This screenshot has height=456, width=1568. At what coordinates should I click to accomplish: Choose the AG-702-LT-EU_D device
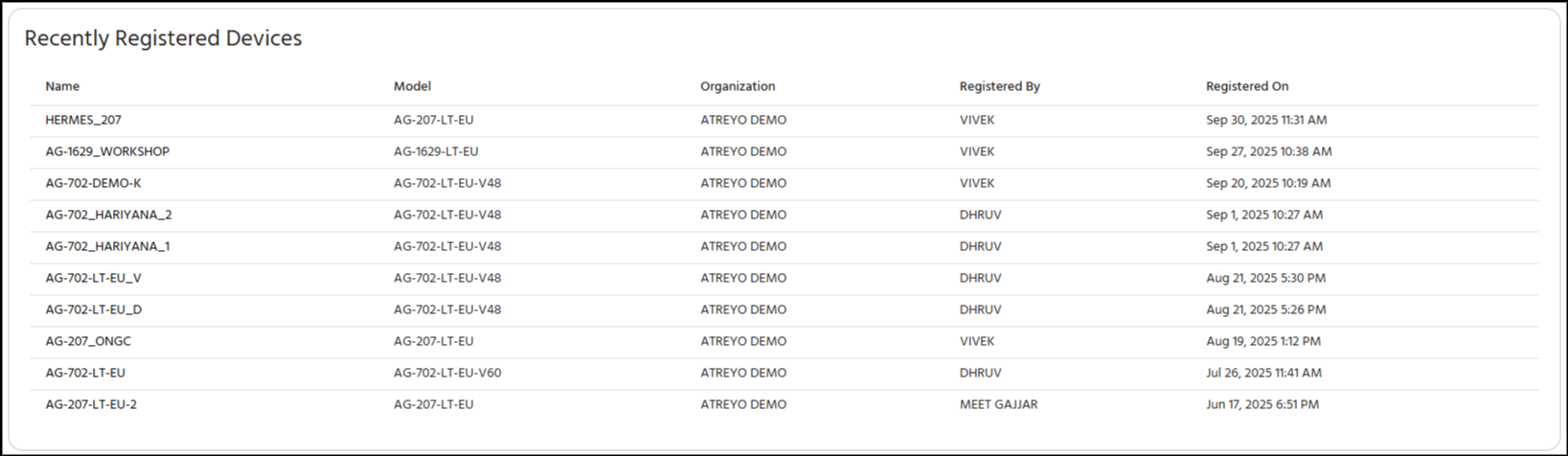point(93,310)
